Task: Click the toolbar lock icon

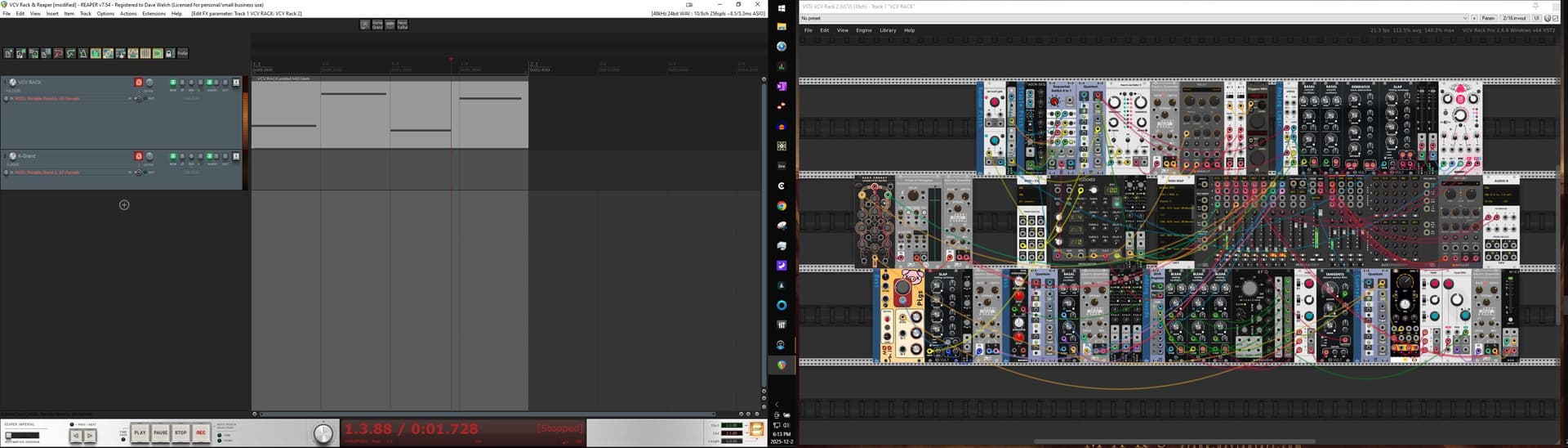Action: [170, 53]
